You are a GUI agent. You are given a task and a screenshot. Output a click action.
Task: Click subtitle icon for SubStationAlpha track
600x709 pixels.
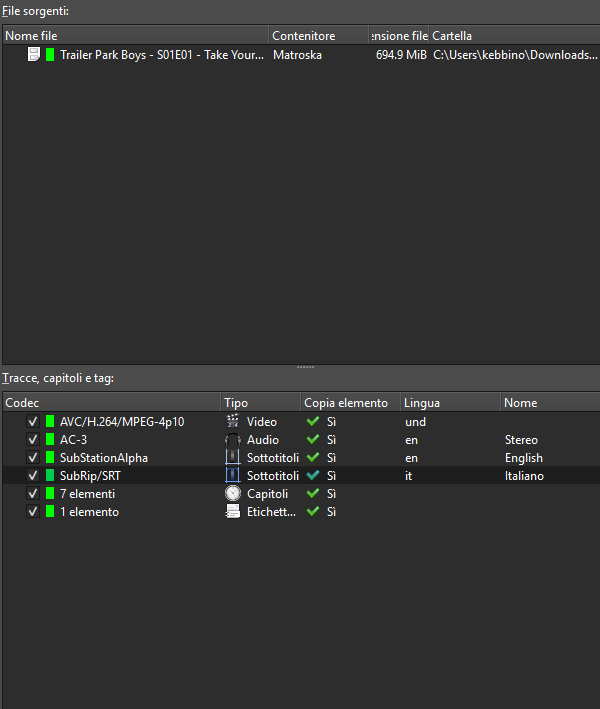232,458
